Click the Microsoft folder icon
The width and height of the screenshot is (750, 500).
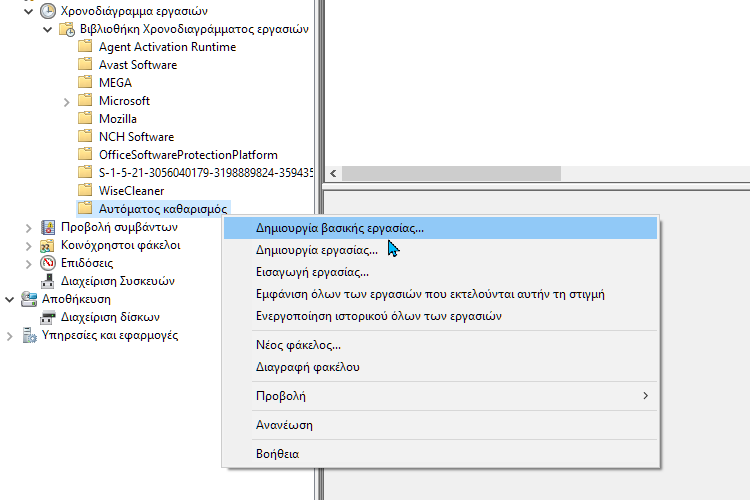85,100
